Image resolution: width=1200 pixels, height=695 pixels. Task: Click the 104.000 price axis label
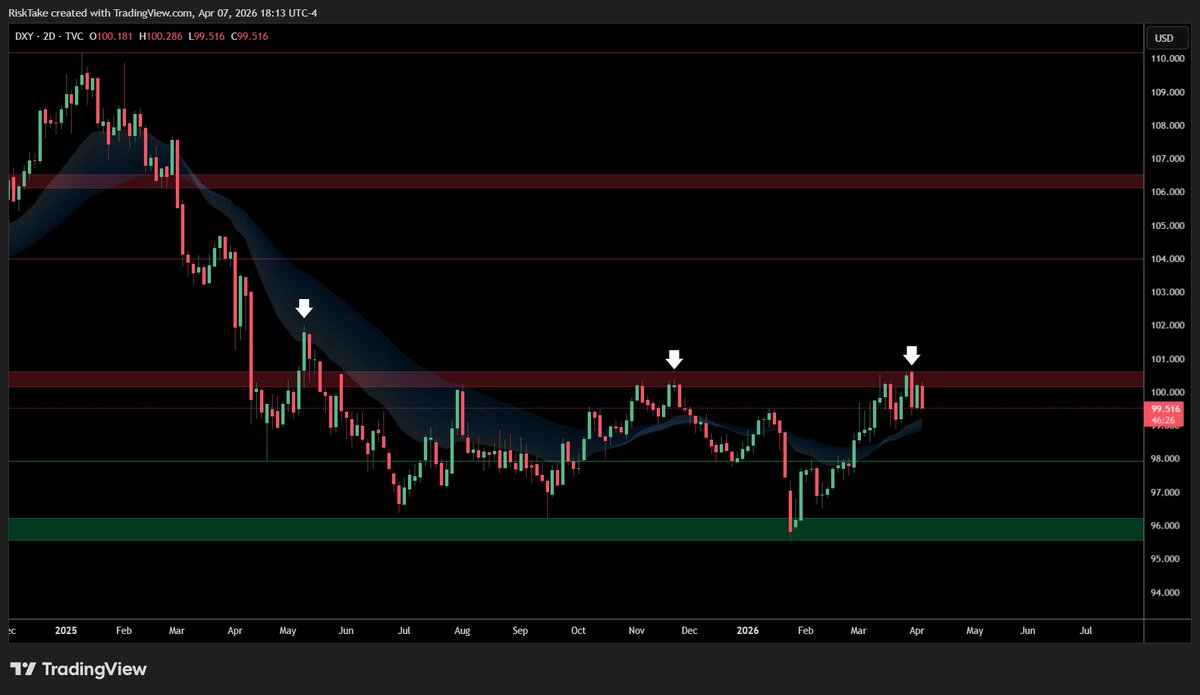tap(1168, 259)
